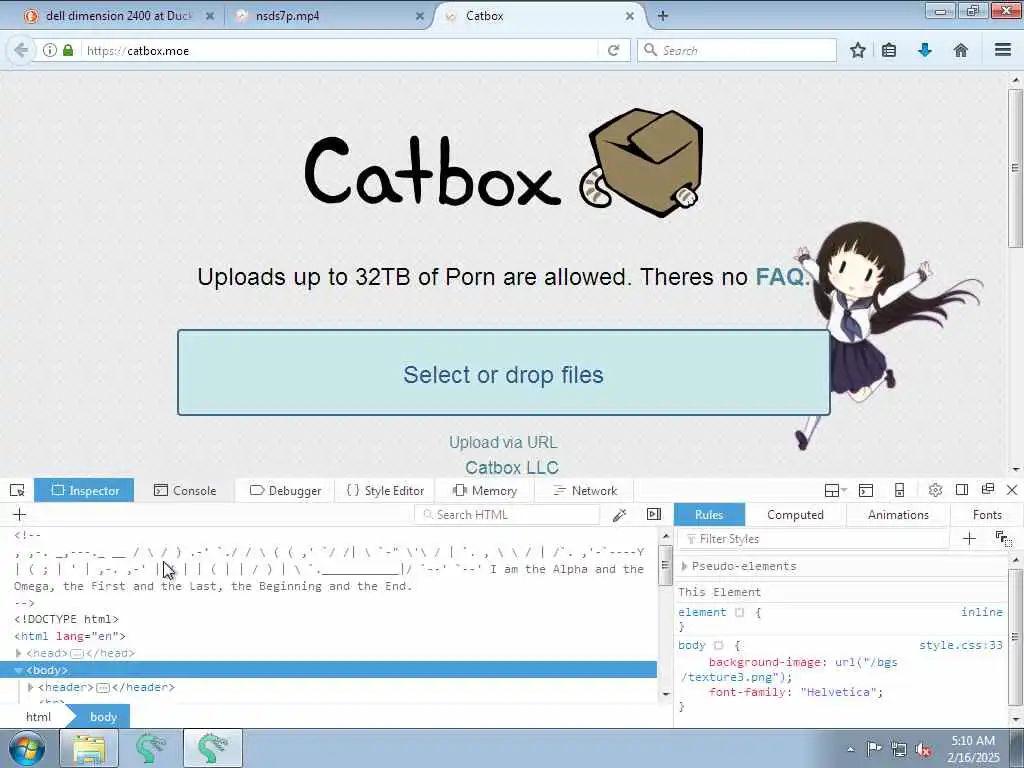The width and height of the screenshot is (1024, 768).
Task: Show bookmarks list icon
Action: coord(889,50)
